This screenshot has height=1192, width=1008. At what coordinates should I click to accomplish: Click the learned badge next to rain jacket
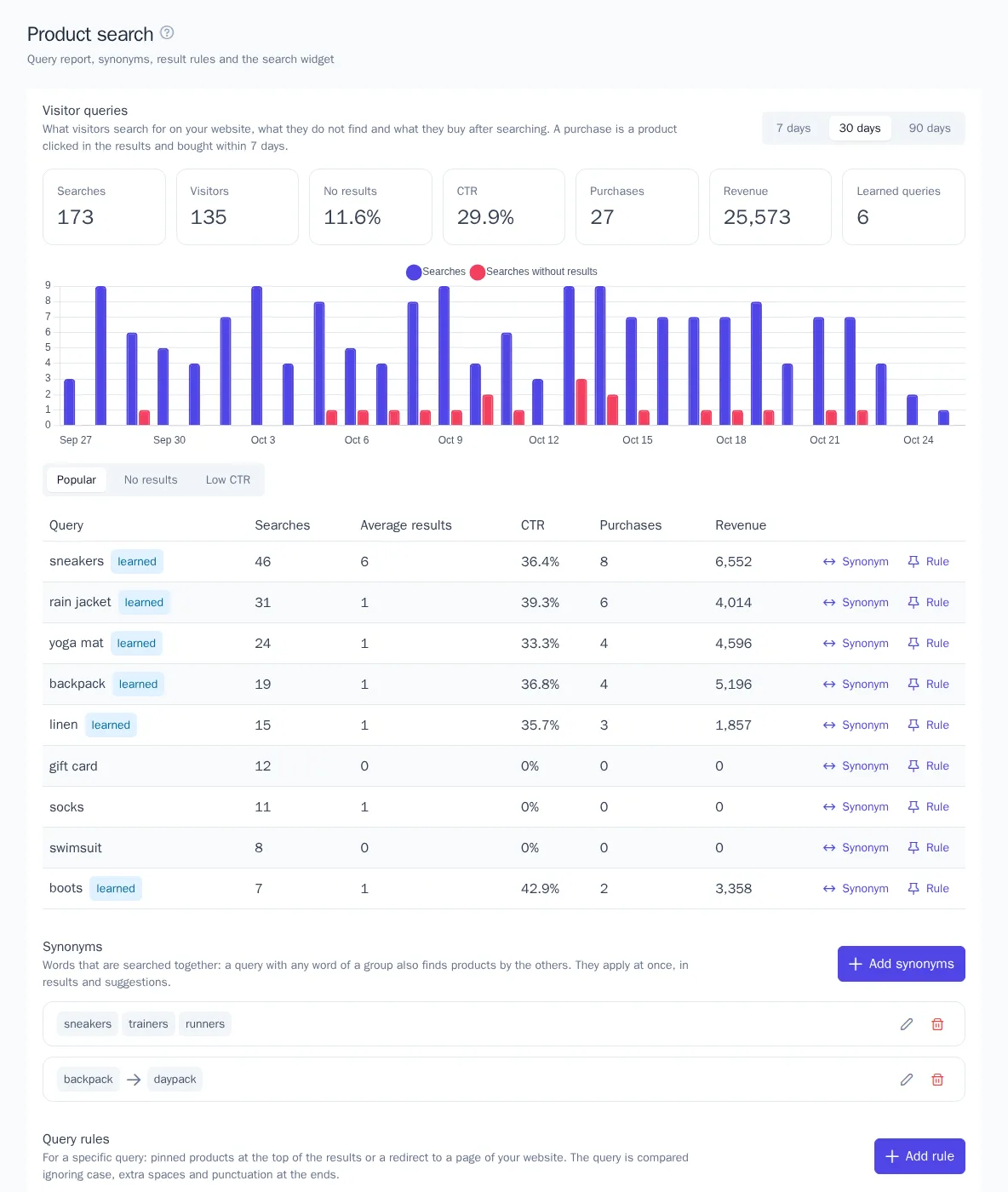click(144, 603)
